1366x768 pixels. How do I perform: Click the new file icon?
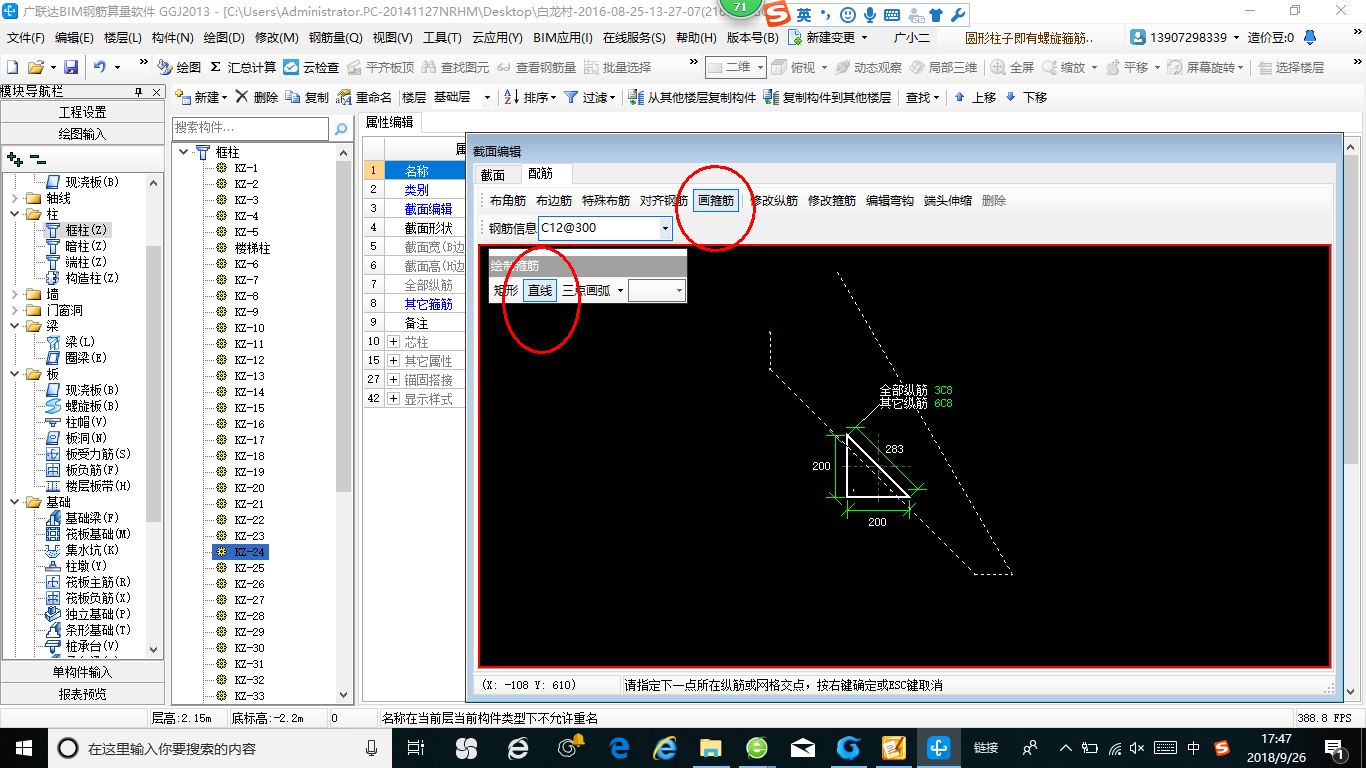coord(13,67)
